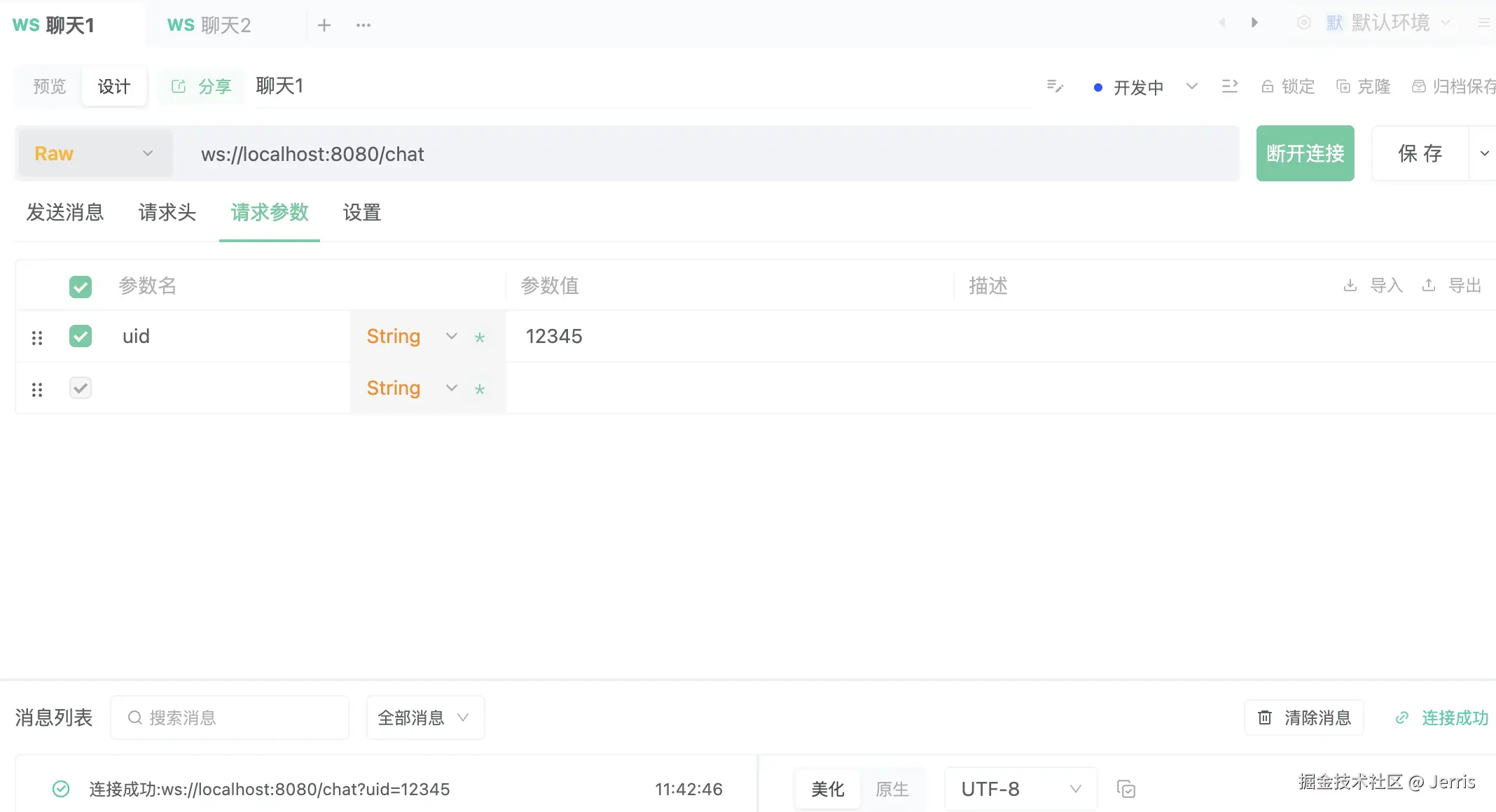
Task: Open the UTF-8 encoding dropdown
Action: point(1020,789)
